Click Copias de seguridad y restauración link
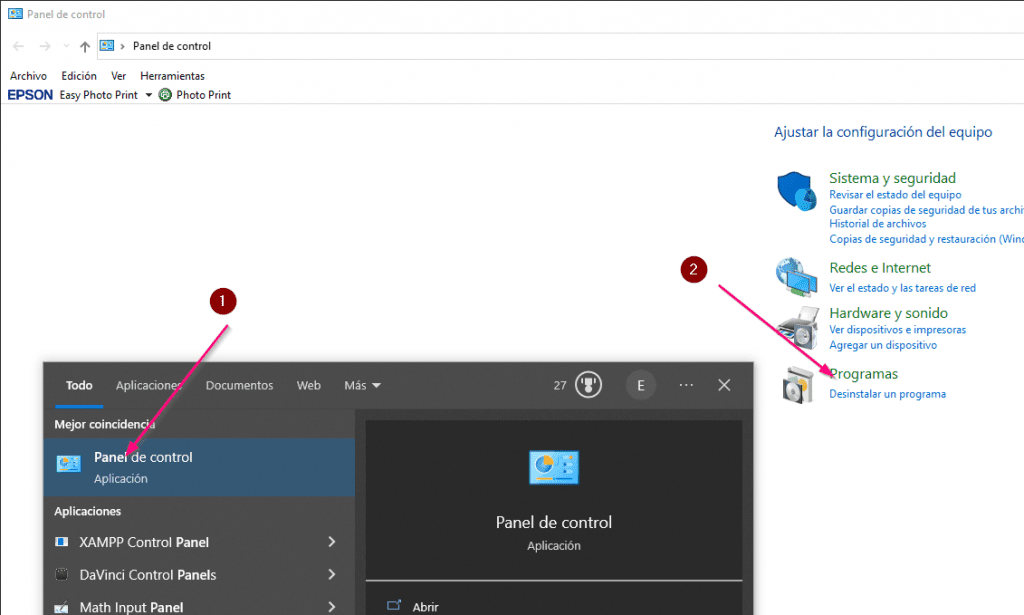1024x615 pixels. (x=926, y=240)
